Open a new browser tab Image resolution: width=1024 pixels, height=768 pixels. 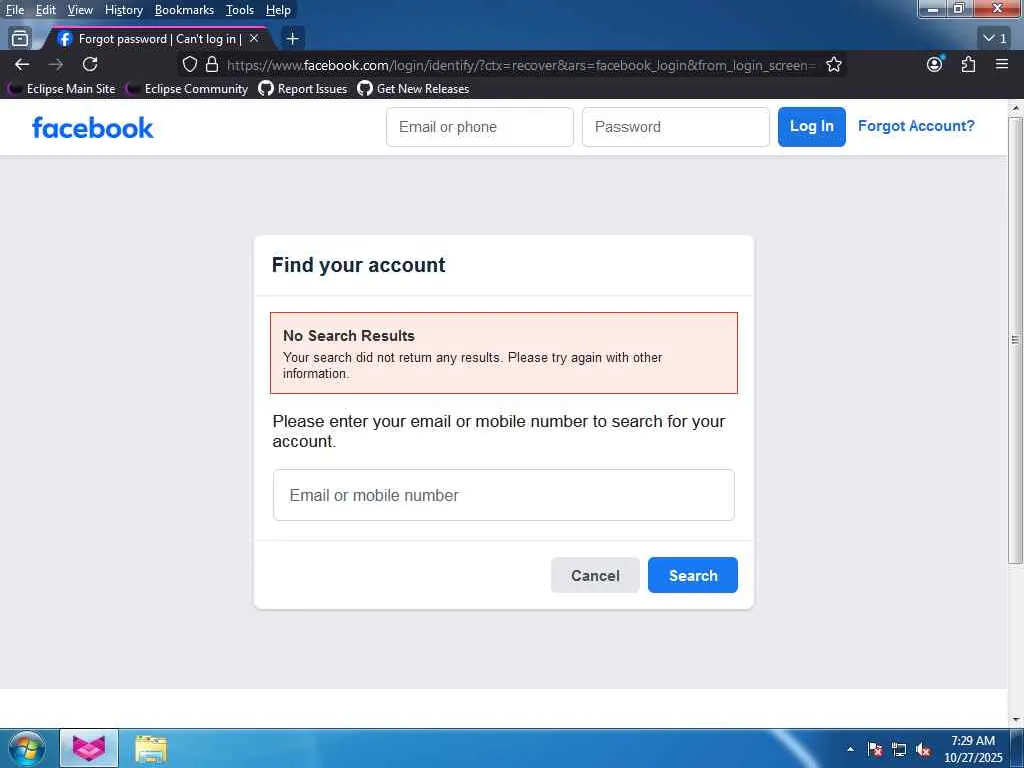(293, 39)
